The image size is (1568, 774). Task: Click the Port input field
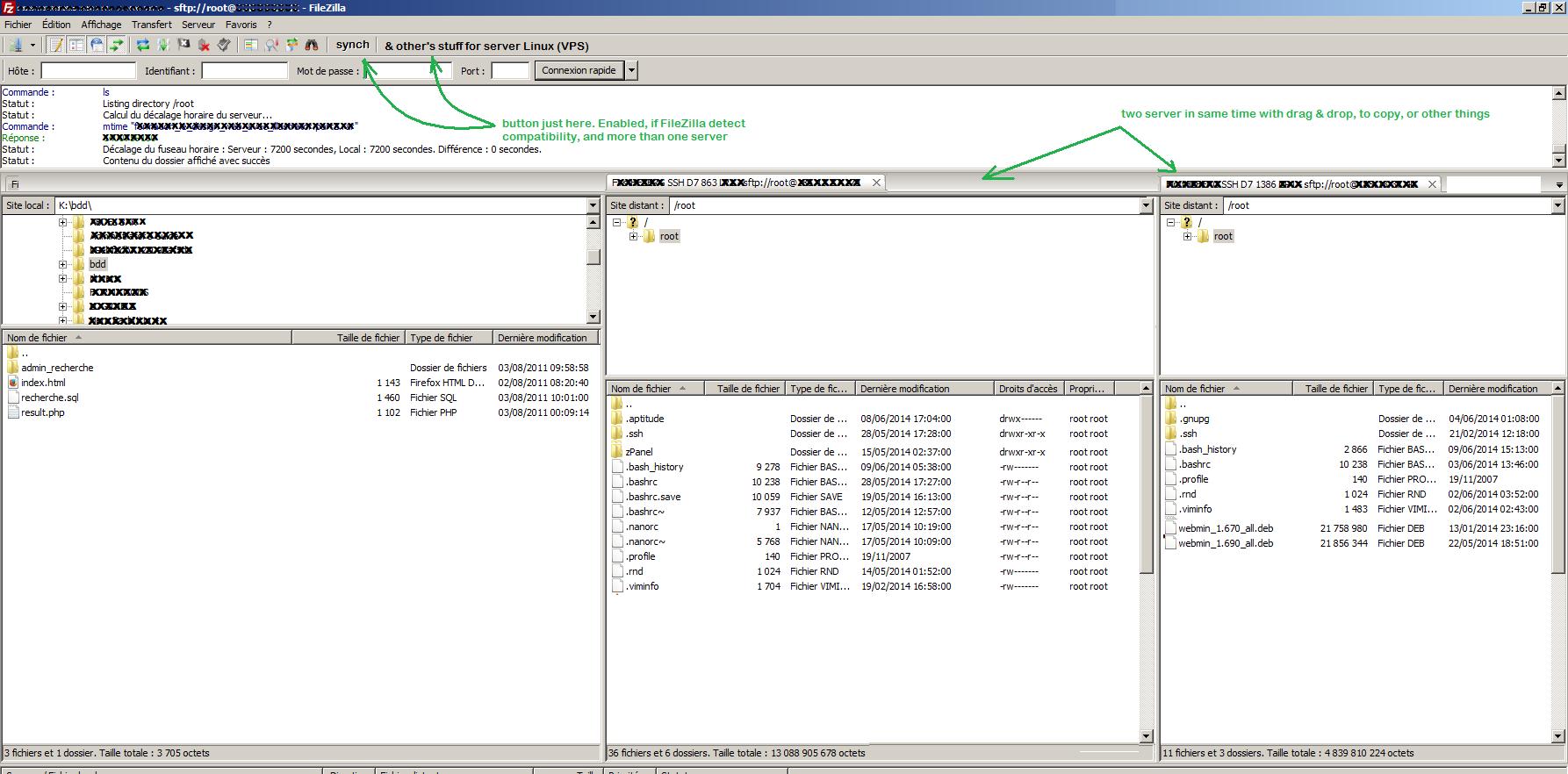(x=510, y=71)
